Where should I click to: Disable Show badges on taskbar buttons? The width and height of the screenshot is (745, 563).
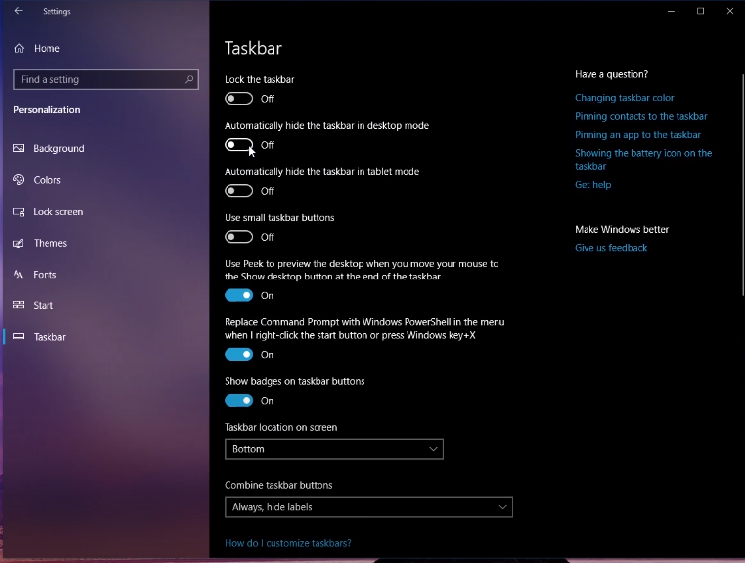tap(239, 401)
